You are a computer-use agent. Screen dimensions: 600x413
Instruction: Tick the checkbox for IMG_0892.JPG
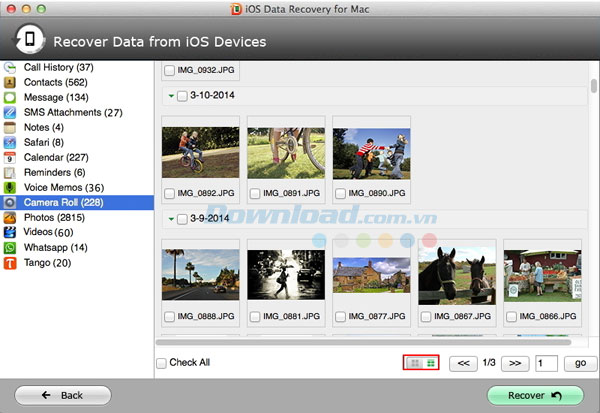[169, 193]
